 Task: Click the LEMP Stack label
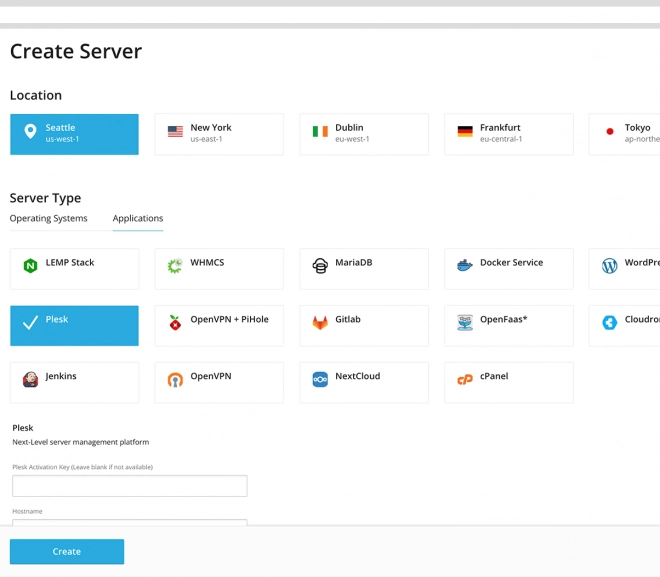tap(70, 263)
